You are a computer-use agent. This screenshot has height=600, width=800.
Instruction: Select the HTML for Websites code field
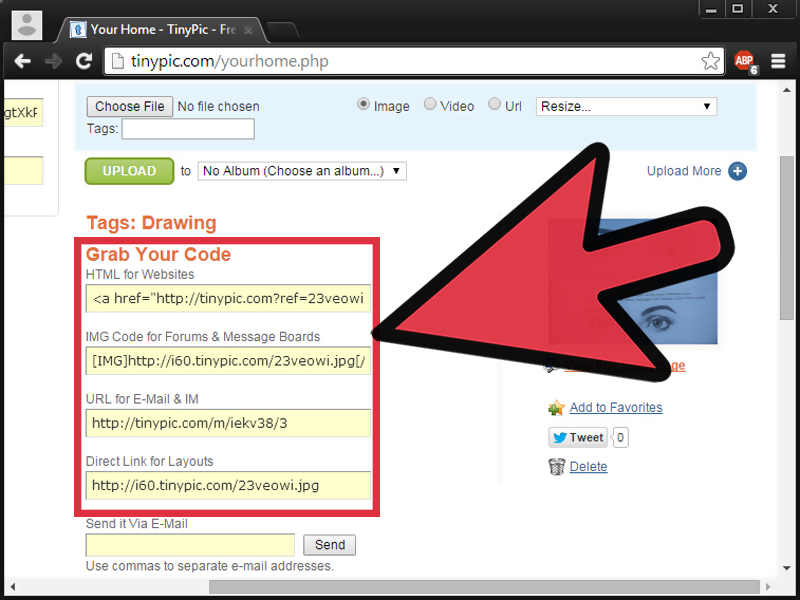(x=228, y=298)
